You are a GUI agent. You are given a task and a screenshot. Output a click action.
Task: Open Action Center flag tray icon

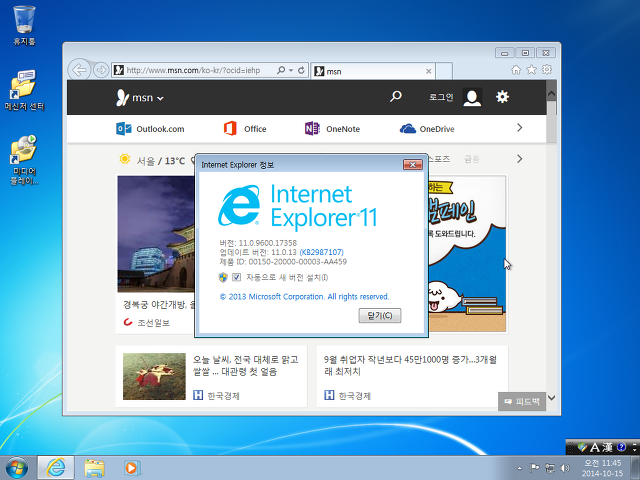click(535, 468)
